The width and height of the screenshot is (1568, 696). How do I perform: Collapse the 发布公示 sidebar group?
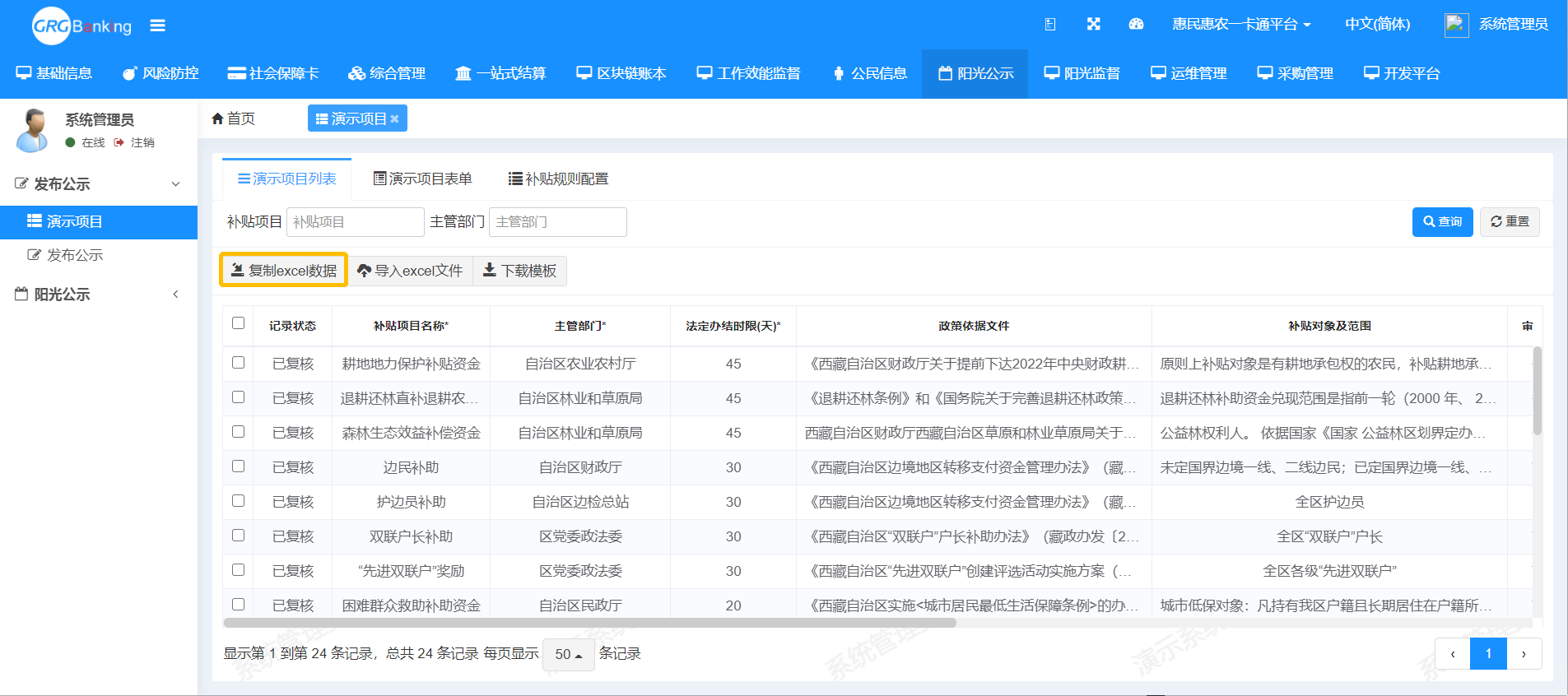[99, 183]
